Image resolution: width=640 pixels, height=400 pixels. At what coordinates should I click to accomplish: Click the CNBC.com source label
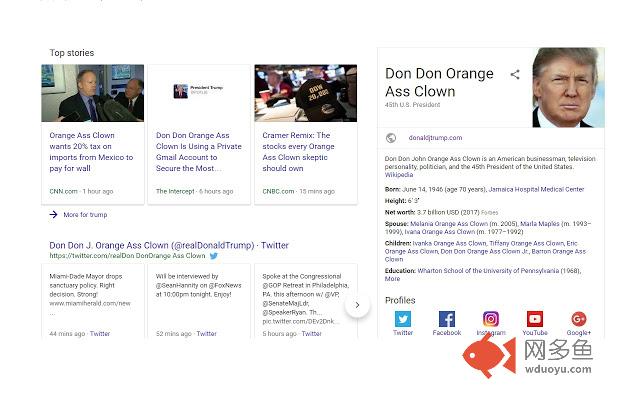tap(278, 191)
